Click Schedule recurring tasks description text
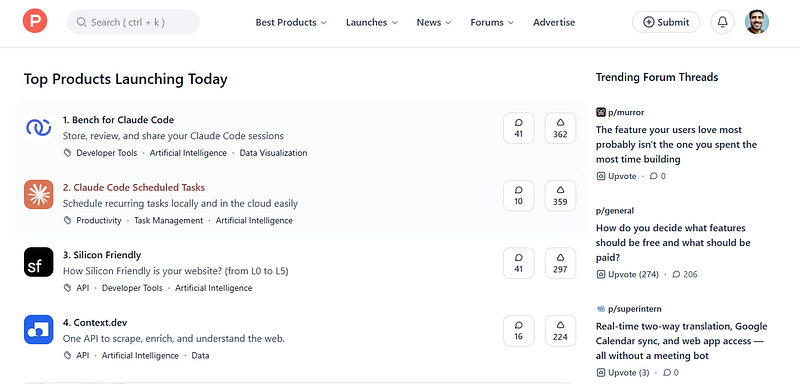 tap(180, 203)
